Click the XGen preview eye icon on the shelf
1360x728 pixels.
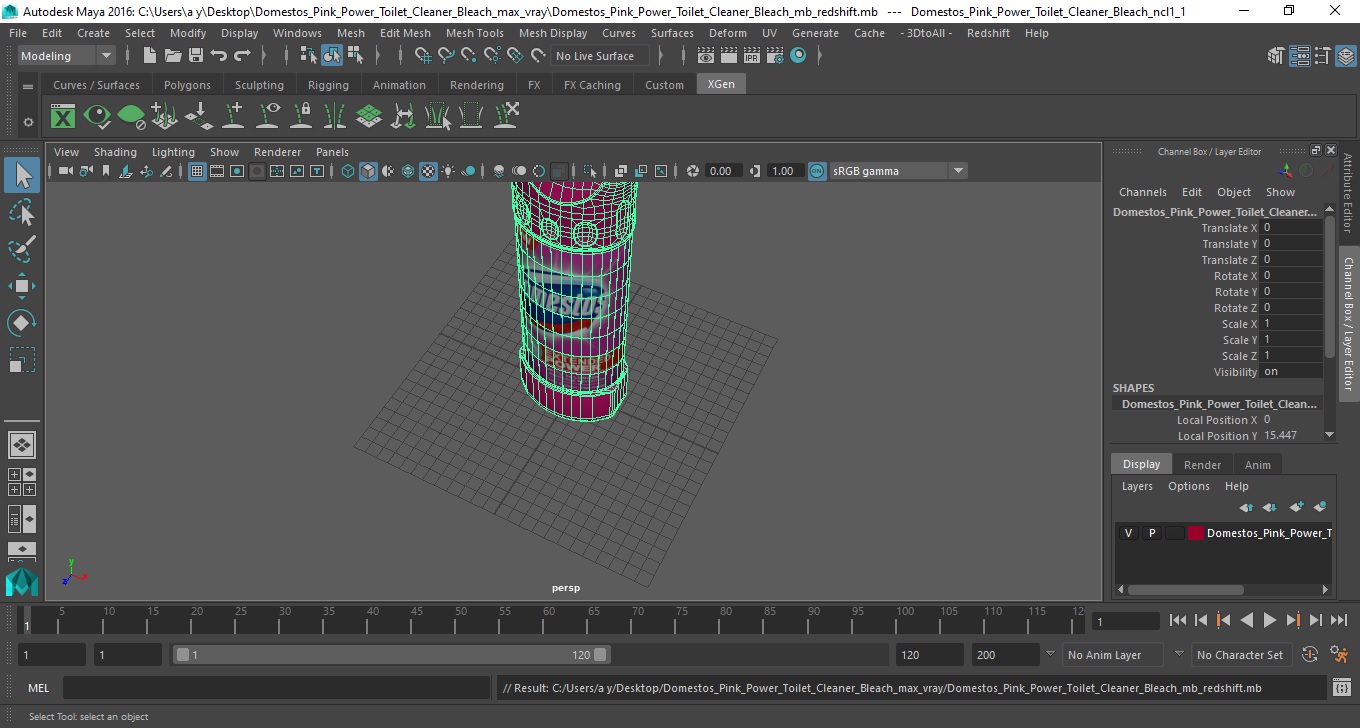click(x=97, y=117)
